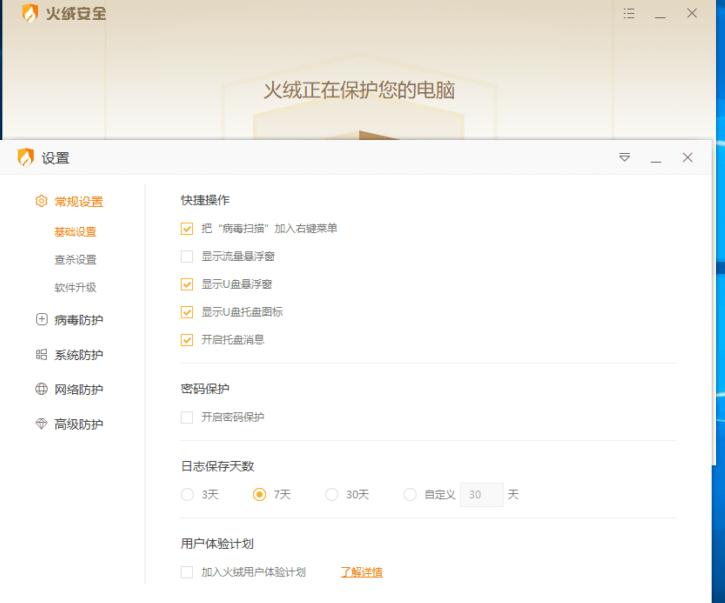Open the 了解详情 link
This screenshot has height=603, width=725.
click(361, 573)
